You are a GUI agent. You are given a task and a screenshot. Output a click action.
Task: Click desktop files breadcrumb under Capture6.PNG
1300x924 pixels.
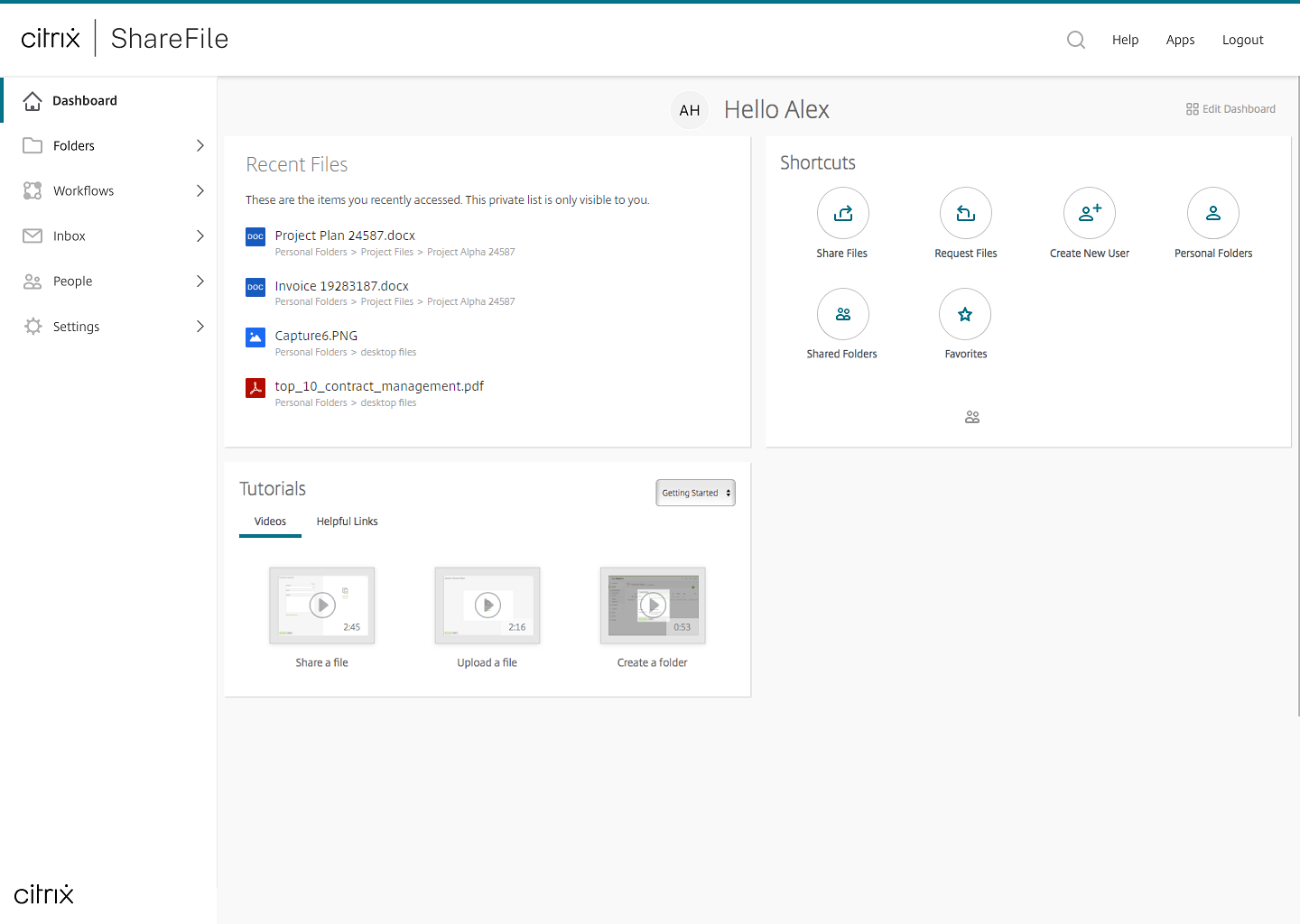click(x=388, y=352)
